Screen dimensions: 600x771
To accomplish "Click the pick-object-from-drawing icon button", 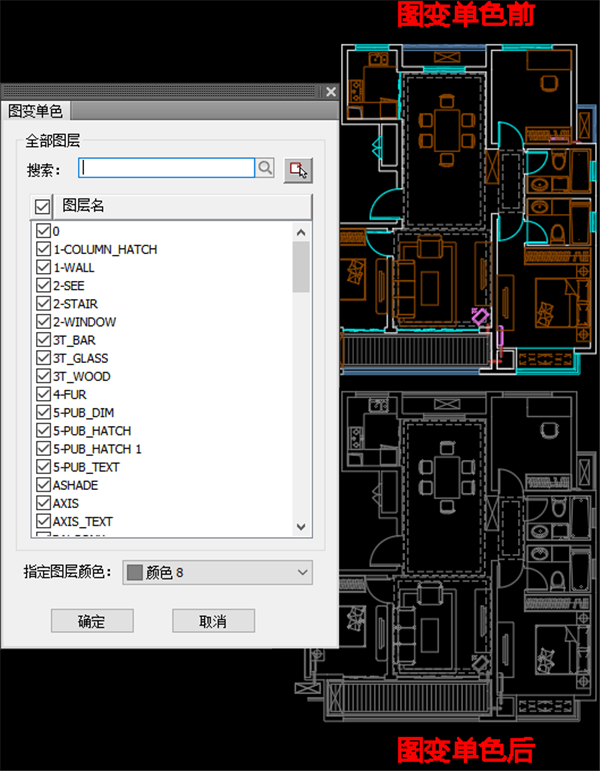I will 298,170.
